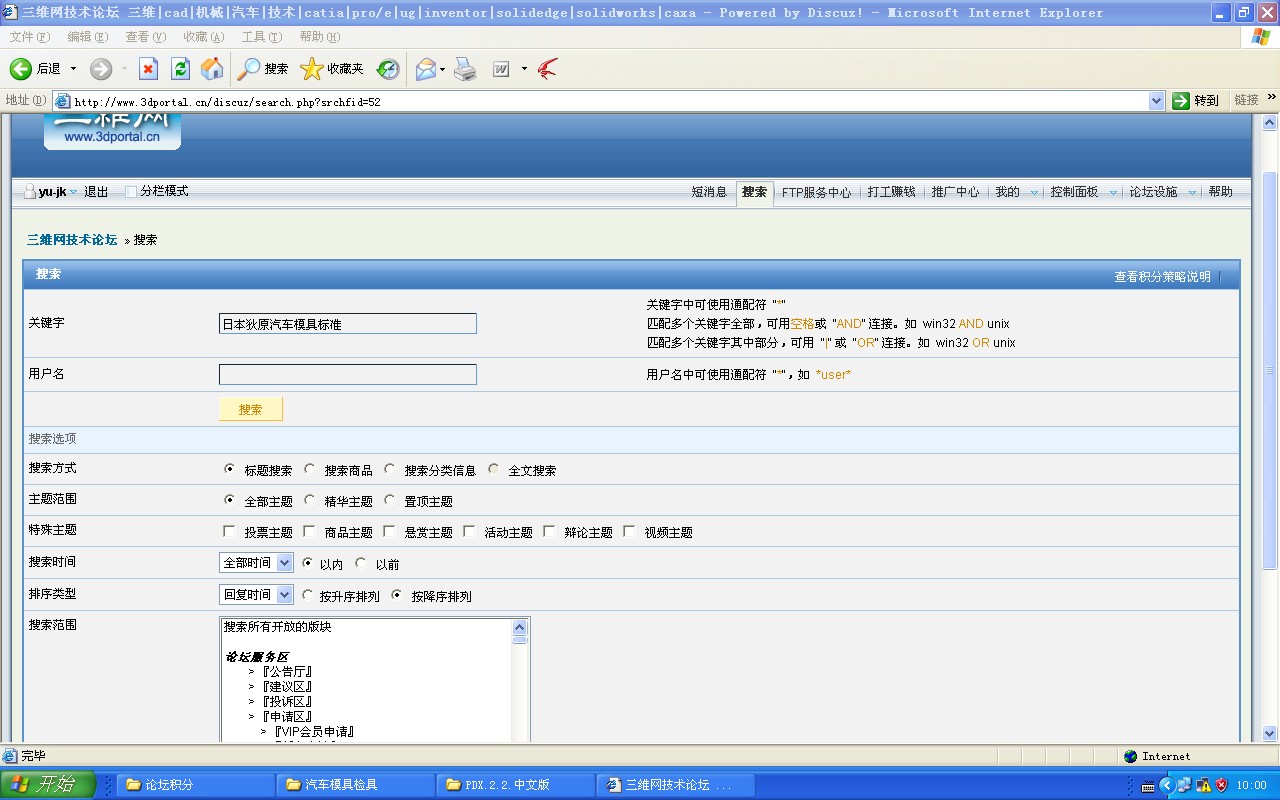This screenshot has width=1280, height=800.
Task: Open the 文件(F) menu
Action: click(29, 37)
